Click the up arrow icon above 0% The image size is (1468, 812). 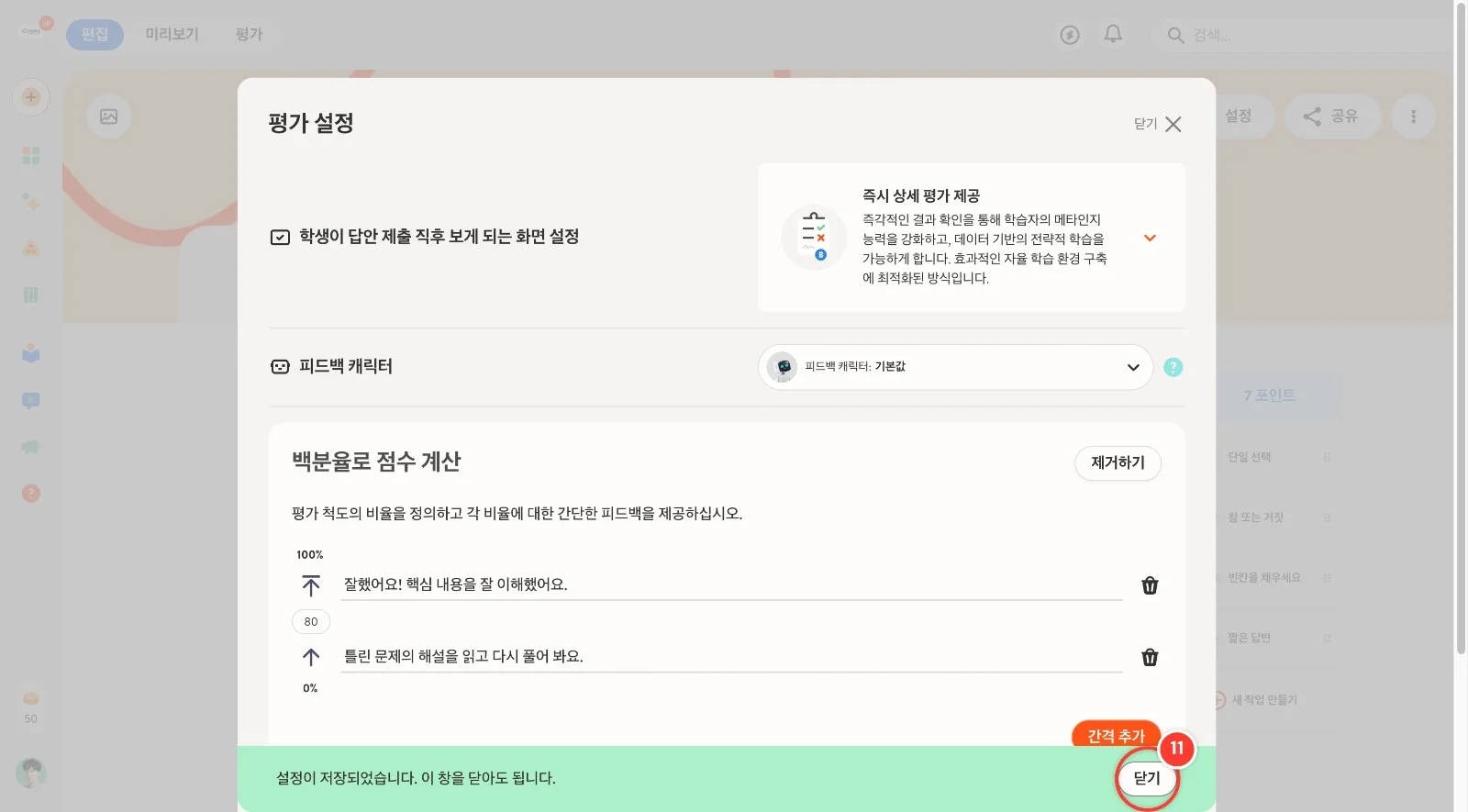click(311, 657)
